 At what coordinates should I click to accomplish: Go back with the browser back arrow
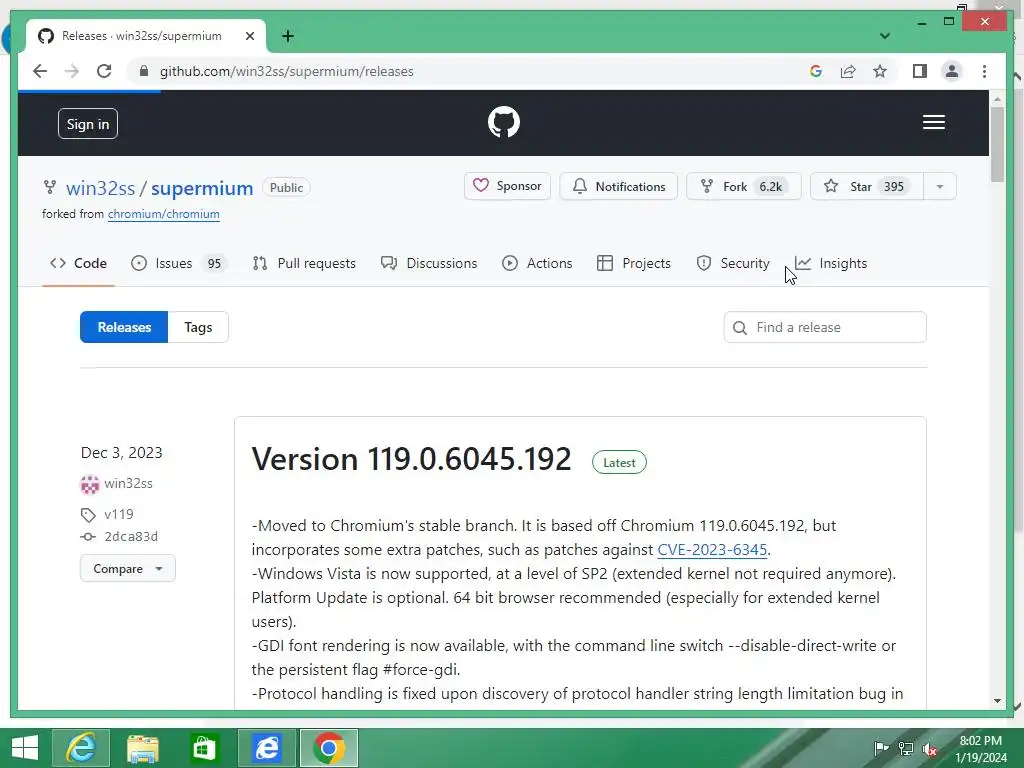[x=40, y=71]
